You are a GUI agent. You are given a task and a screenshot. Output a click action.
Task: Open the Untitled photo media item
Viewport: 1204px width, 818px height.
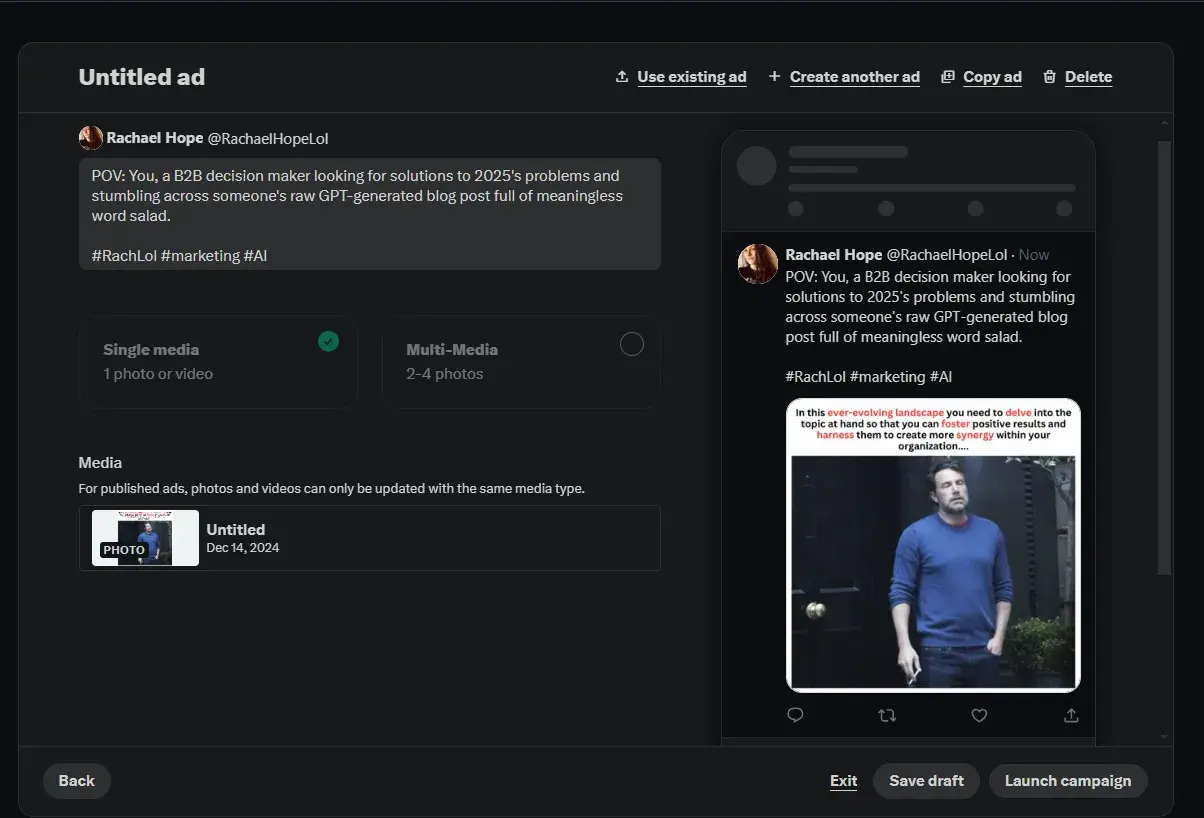[369, 538]
